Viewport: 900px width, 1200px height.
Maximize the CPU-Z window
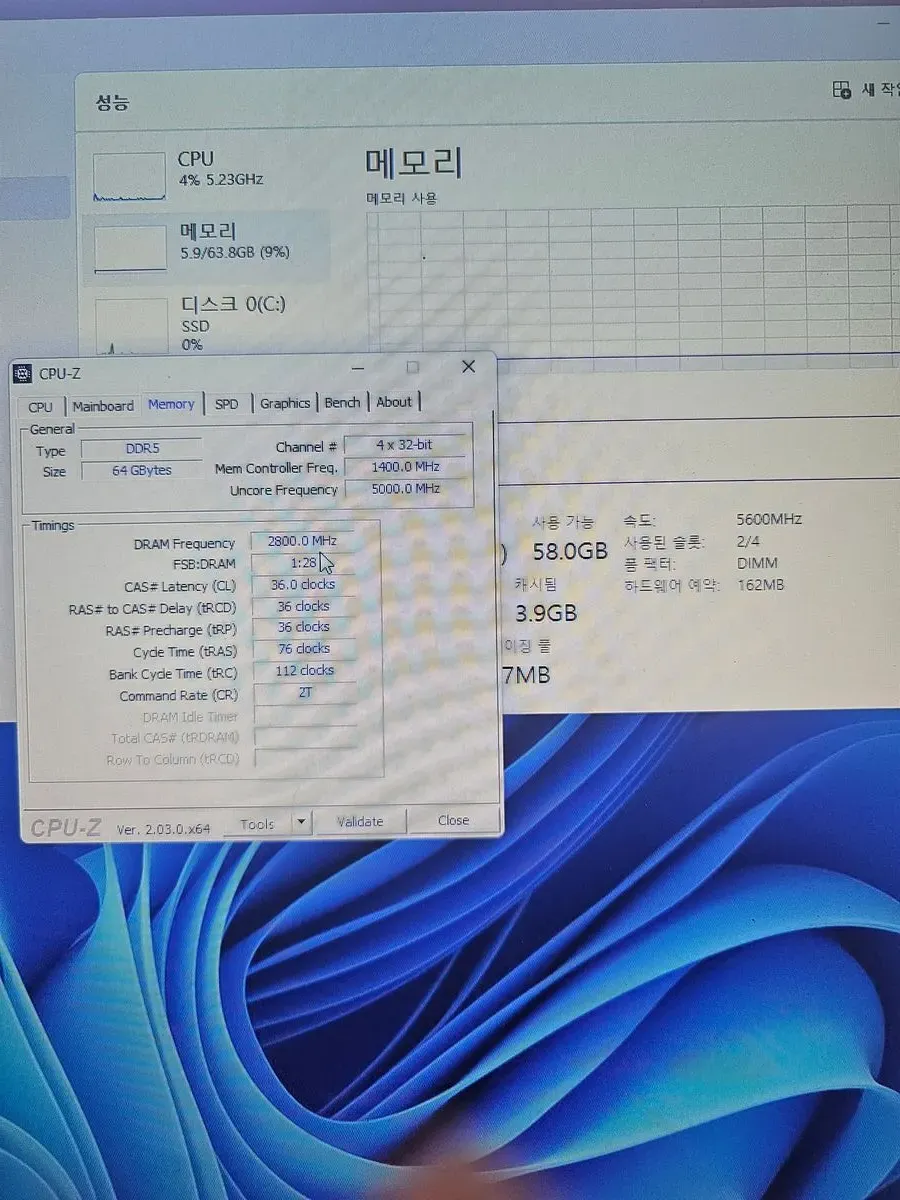tap(412, 367)
